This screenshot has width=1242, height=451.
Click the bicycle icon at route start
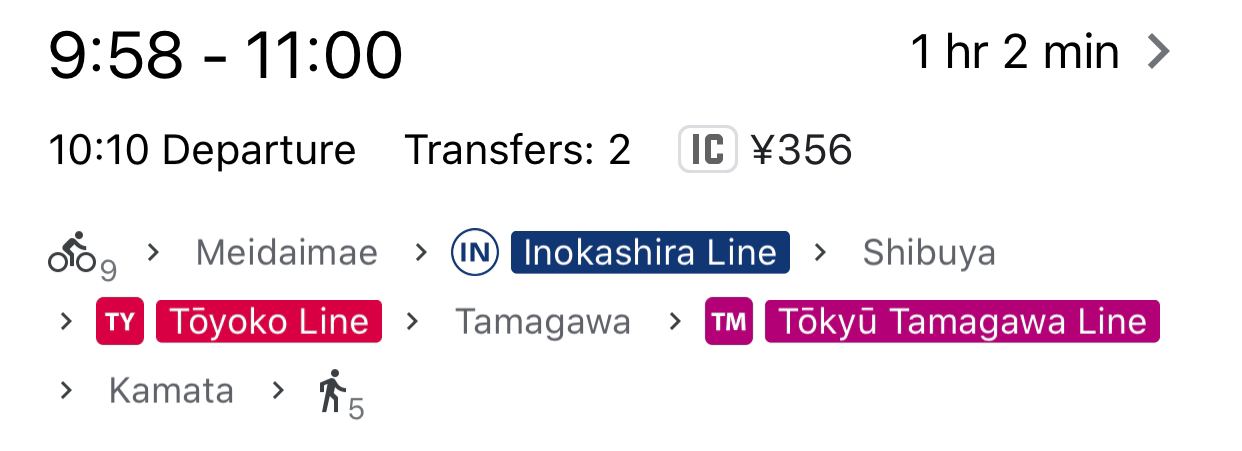(74, 252)
